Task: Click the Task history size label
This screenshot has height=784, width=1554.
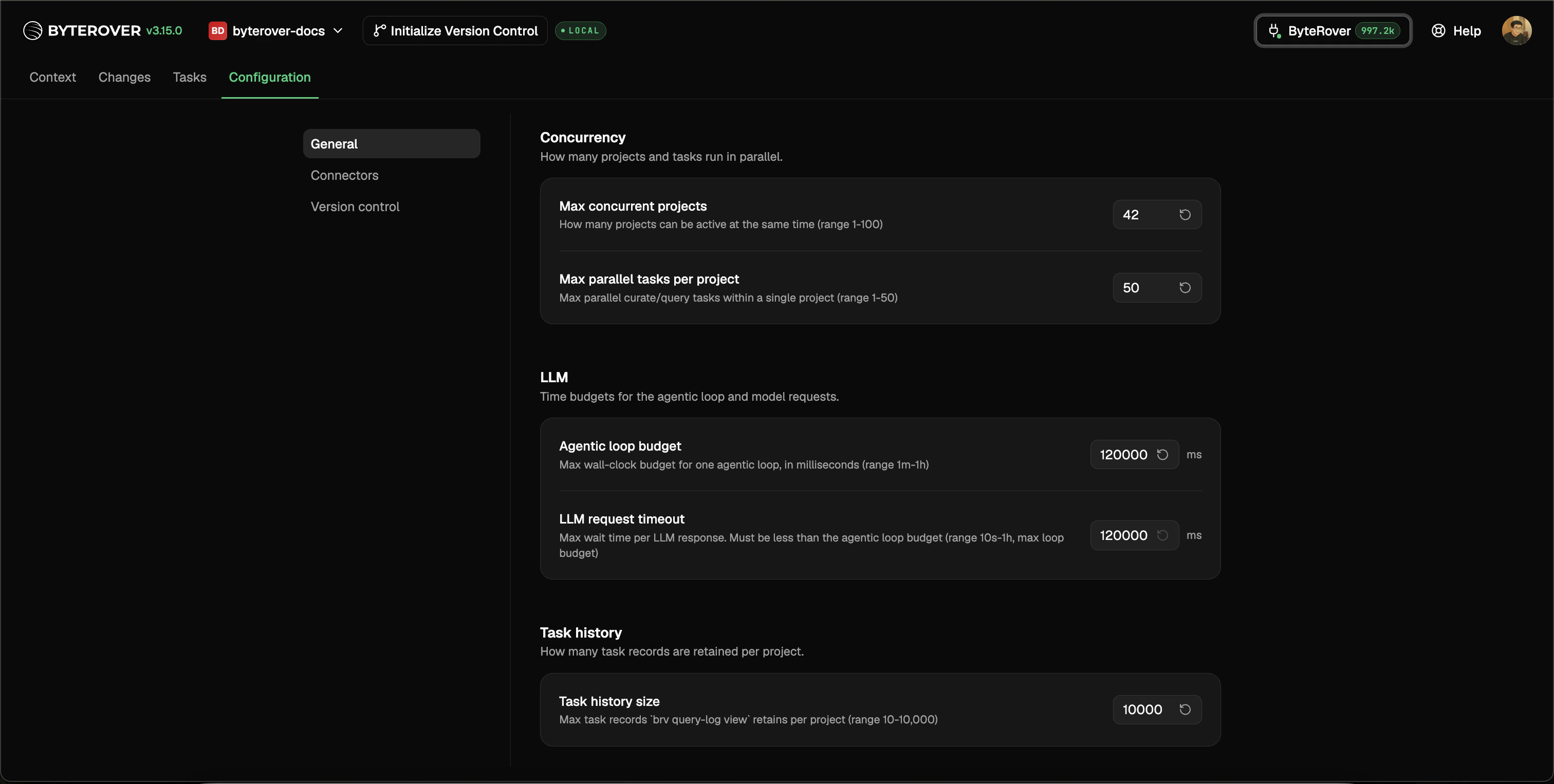Action: [x=609, y=701]
